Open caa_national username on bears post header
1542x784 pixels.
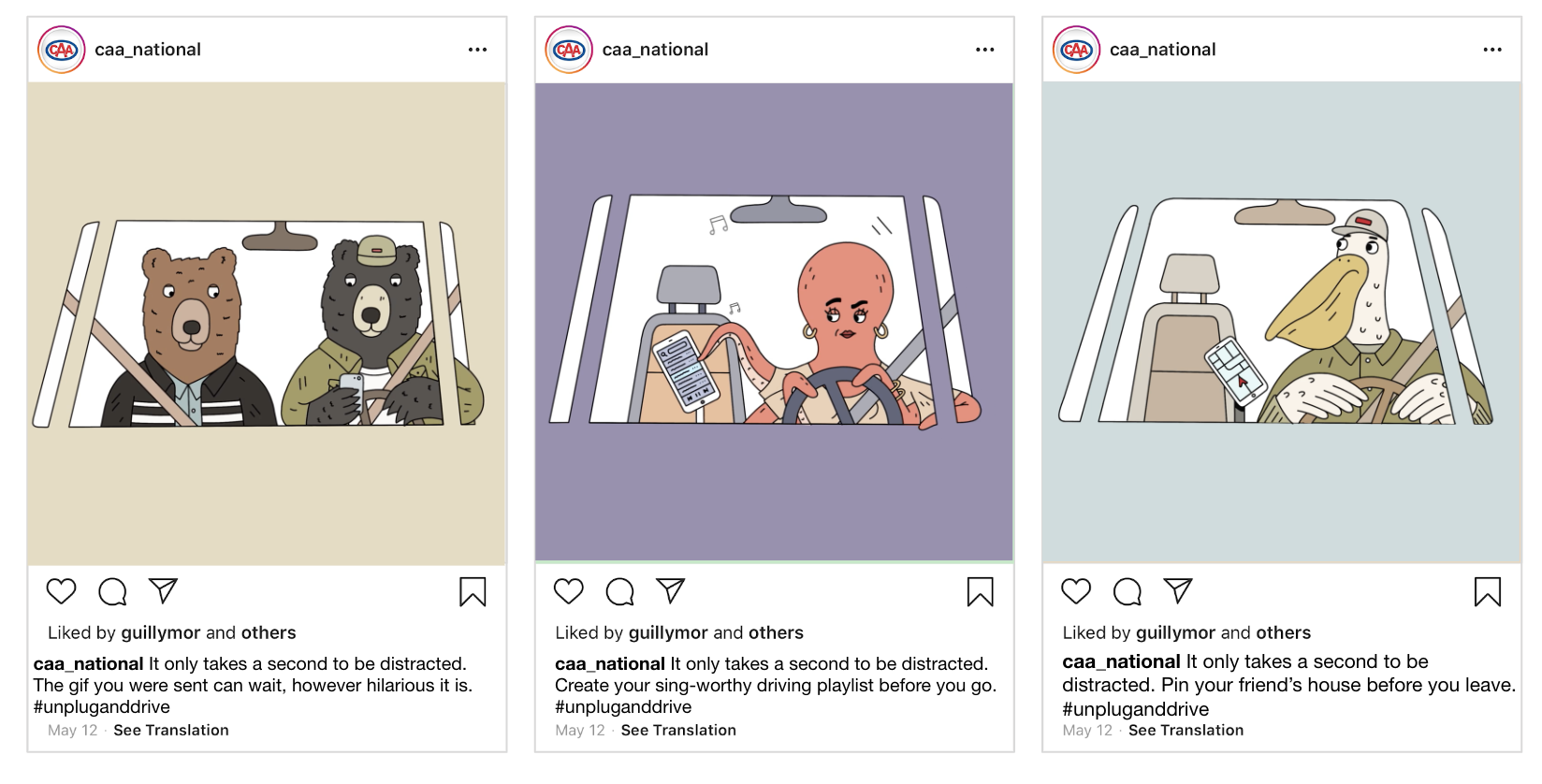pyautogui.click(x=148, y=50)
